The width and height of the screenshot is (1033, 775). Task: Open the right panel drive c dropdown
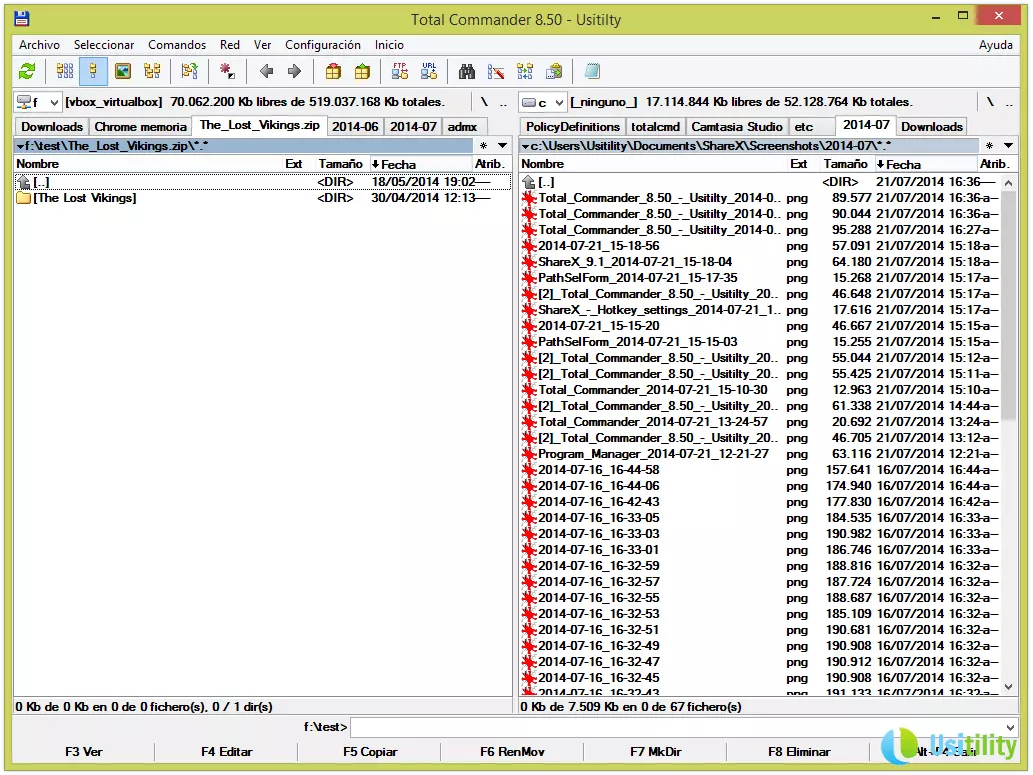543,102
